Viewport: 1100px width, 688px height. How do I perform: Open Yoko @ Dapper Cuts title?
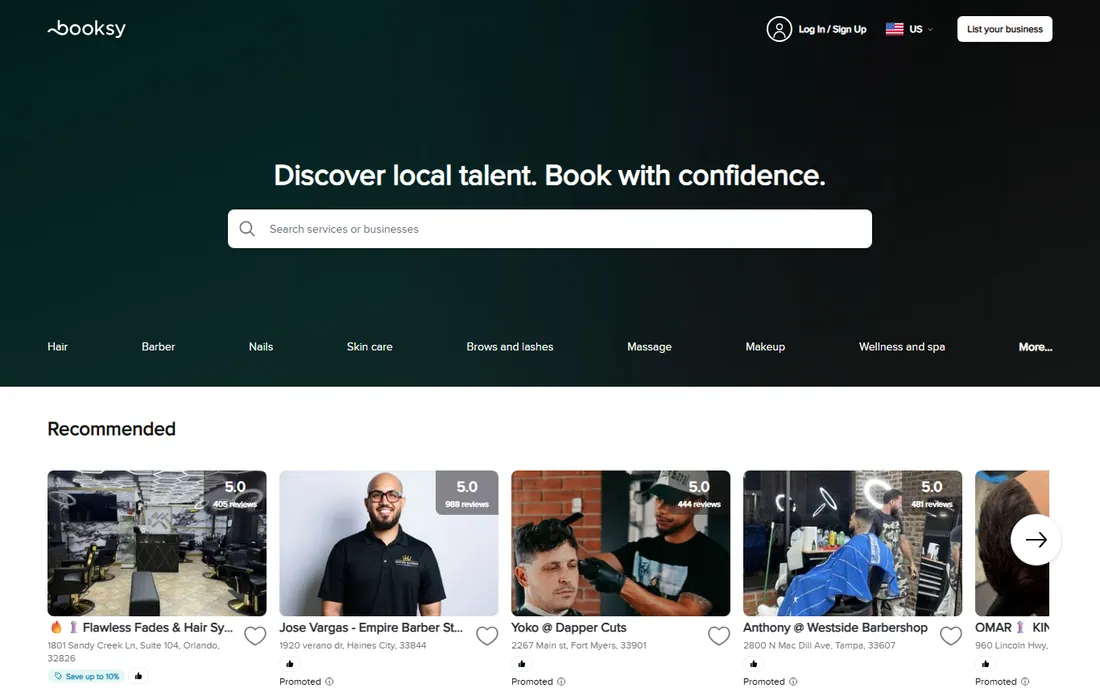pyautogui.click(x=569, y=628)
